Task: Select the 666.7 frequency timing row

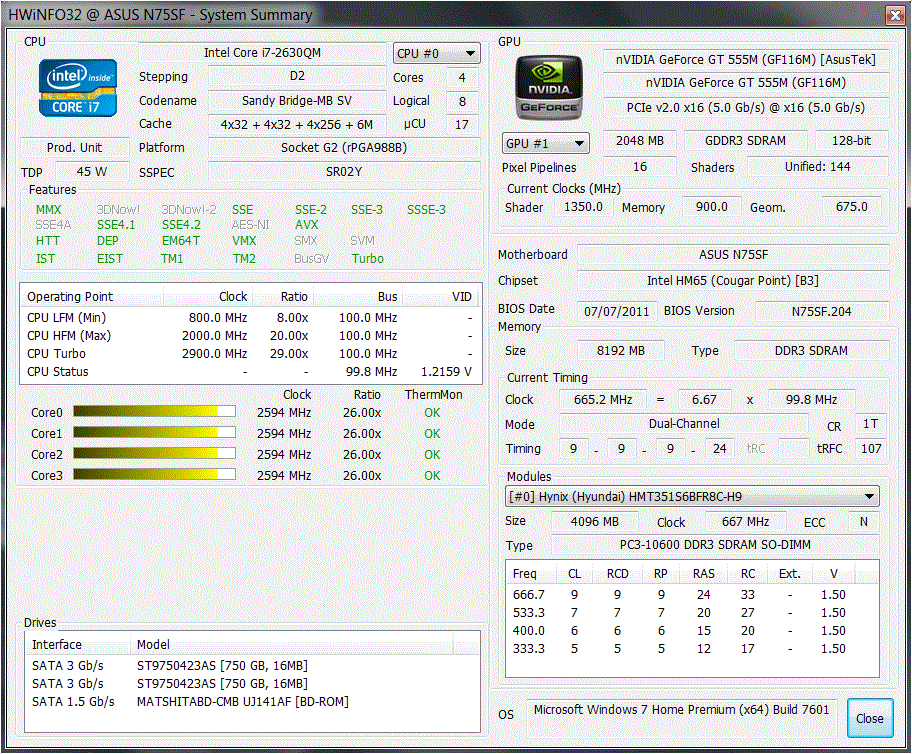Action: coord(692,595)
